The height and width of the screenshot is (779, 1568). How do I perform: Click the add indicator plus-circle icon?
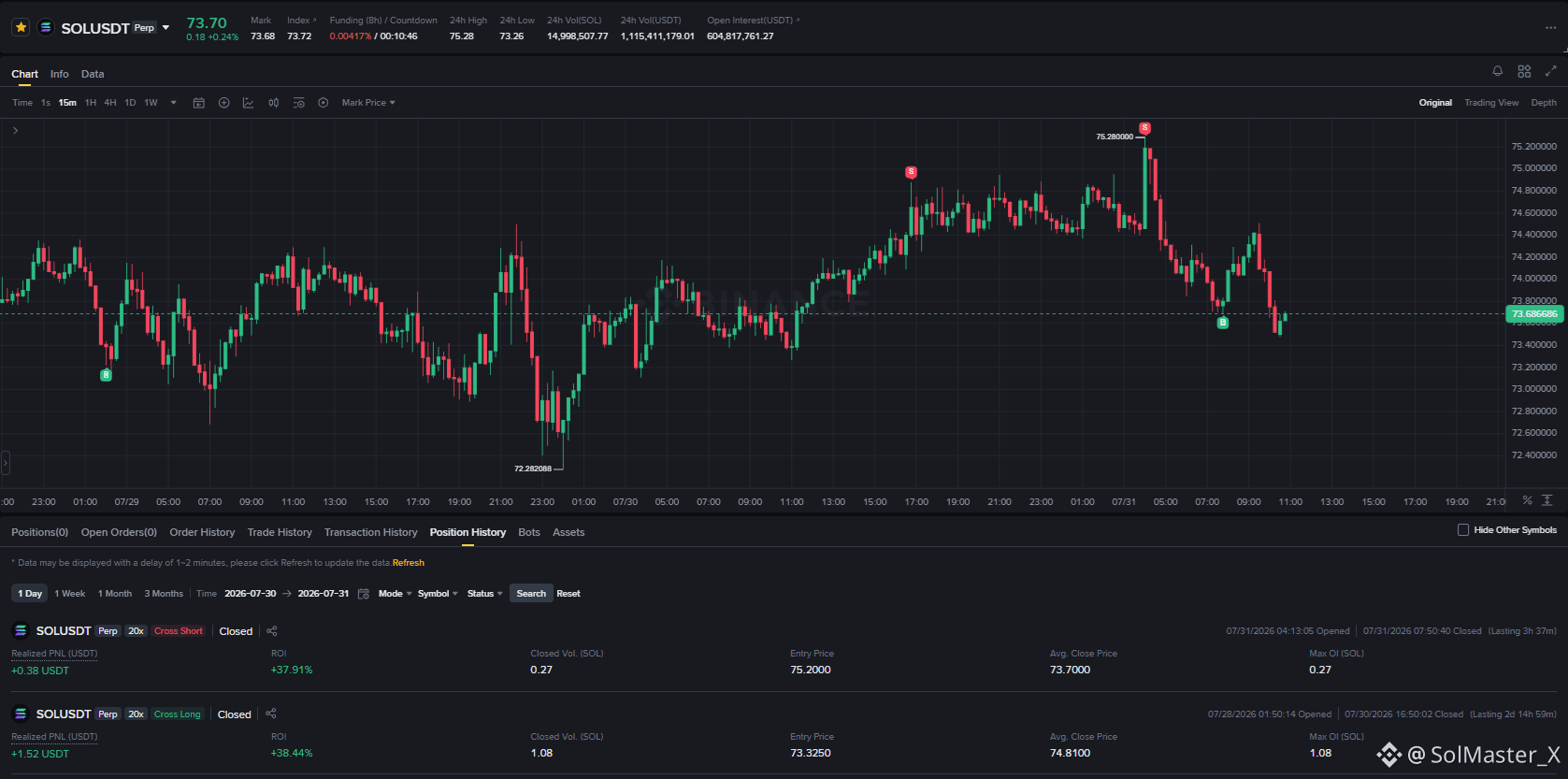223,103
